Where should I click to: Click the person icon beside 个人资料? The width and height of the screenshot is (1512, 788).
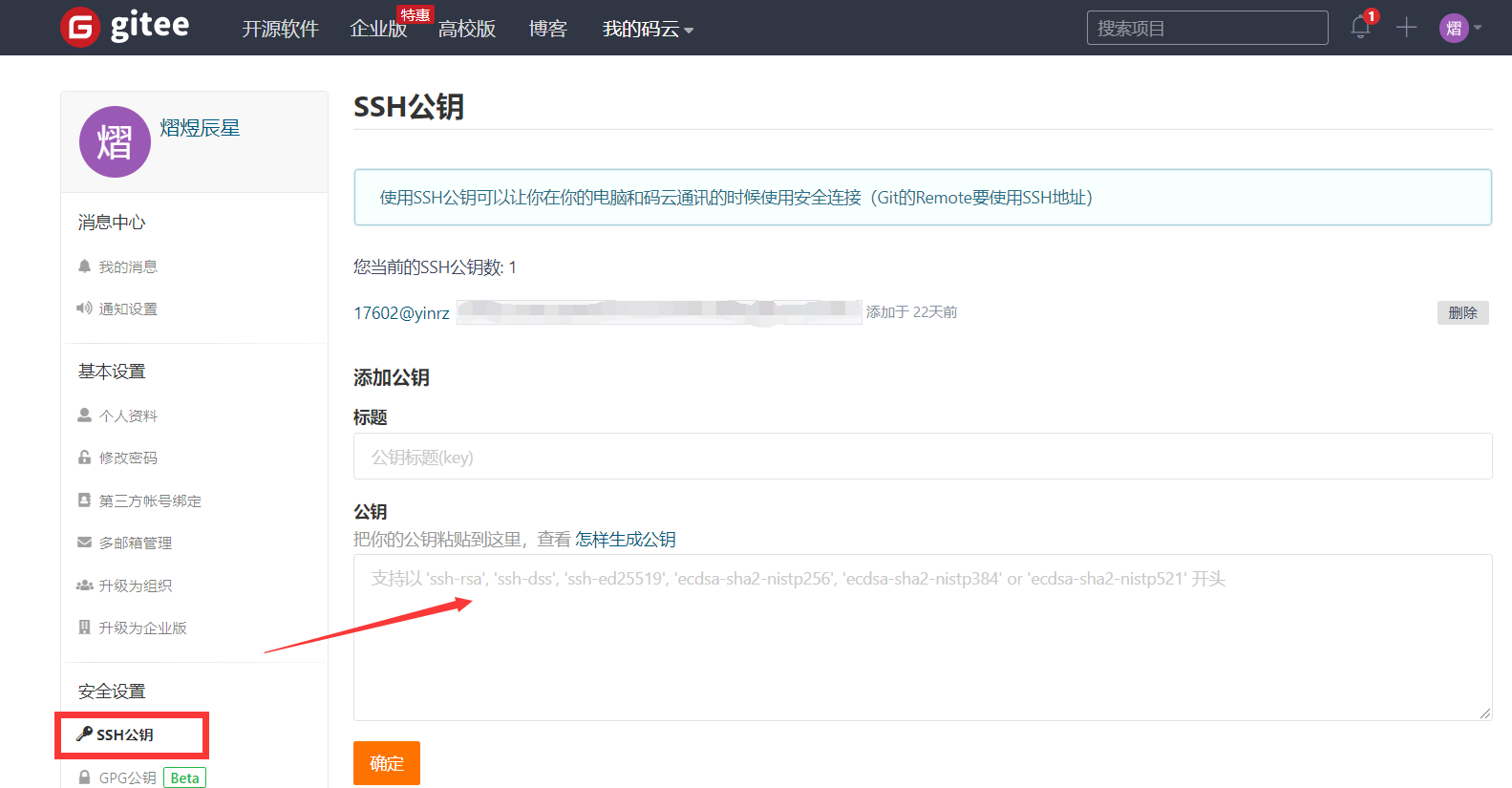point(85,415)
